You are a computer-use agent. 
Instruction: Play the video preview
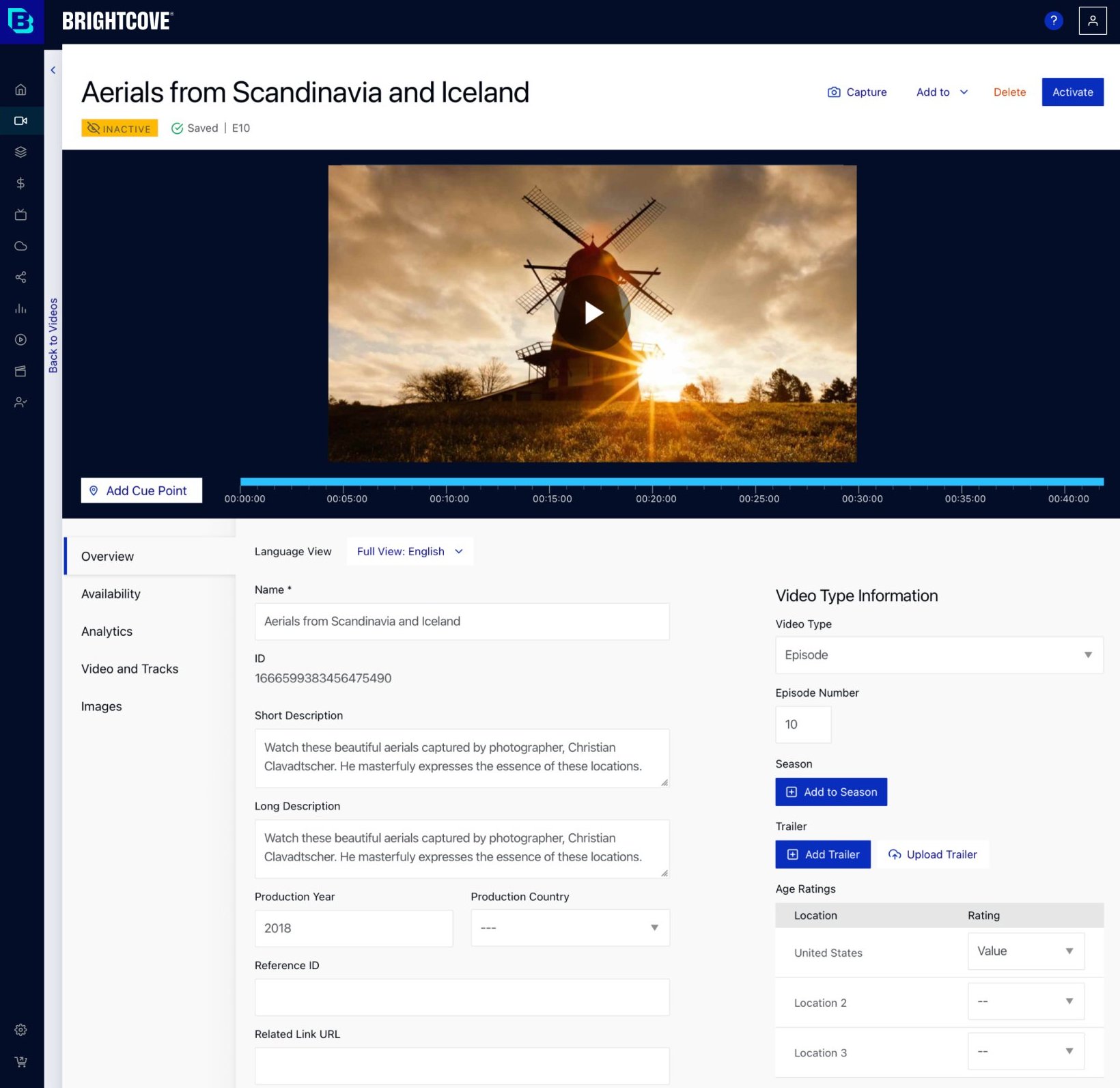point(592,313)
